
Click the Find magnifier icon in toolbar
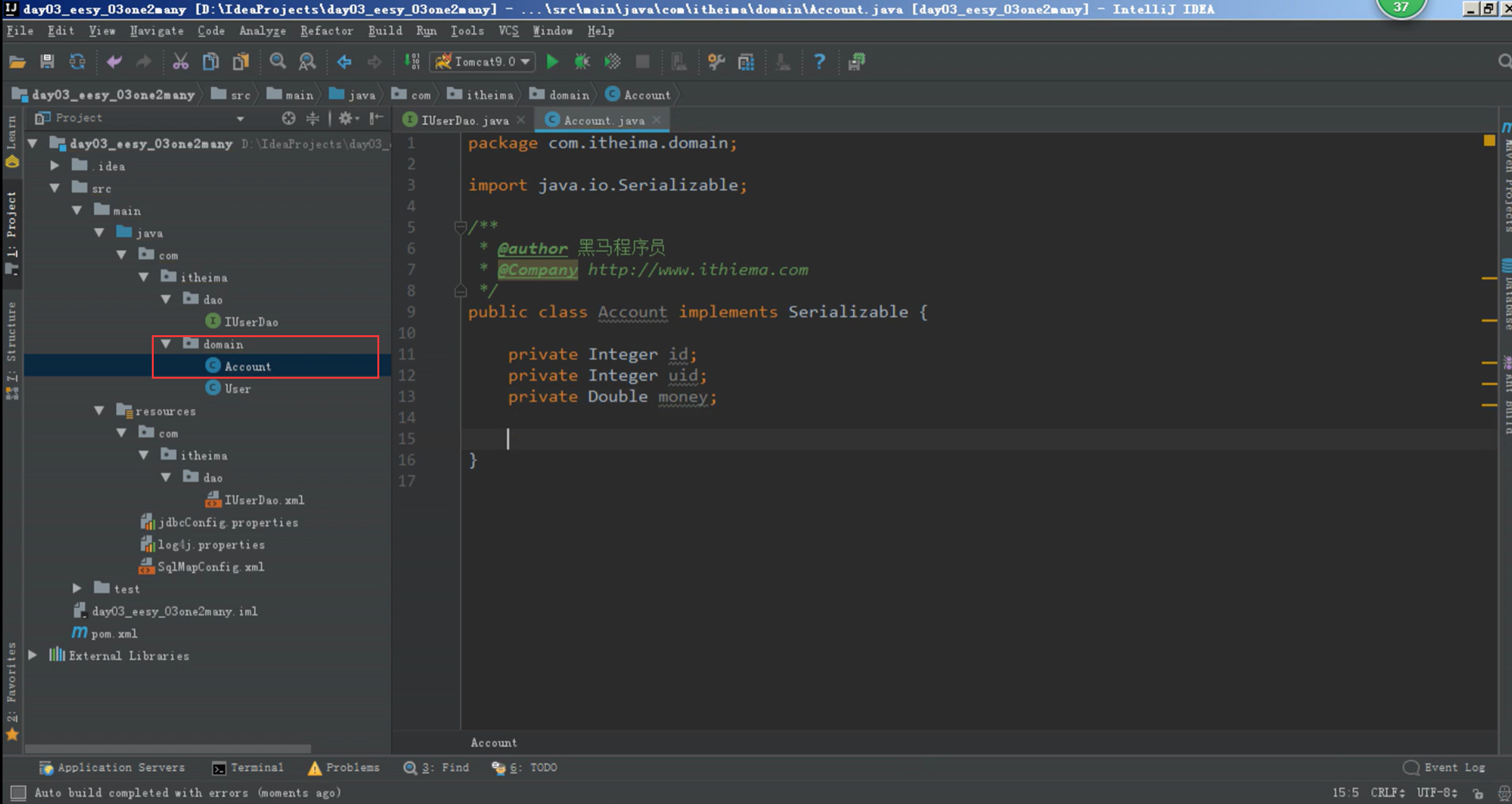[x=277, y=62]
